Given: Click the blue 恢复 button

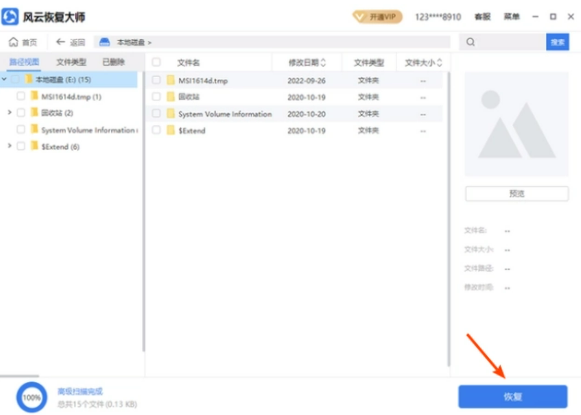Looking at the screenshot, I should [x=513, y=397].
